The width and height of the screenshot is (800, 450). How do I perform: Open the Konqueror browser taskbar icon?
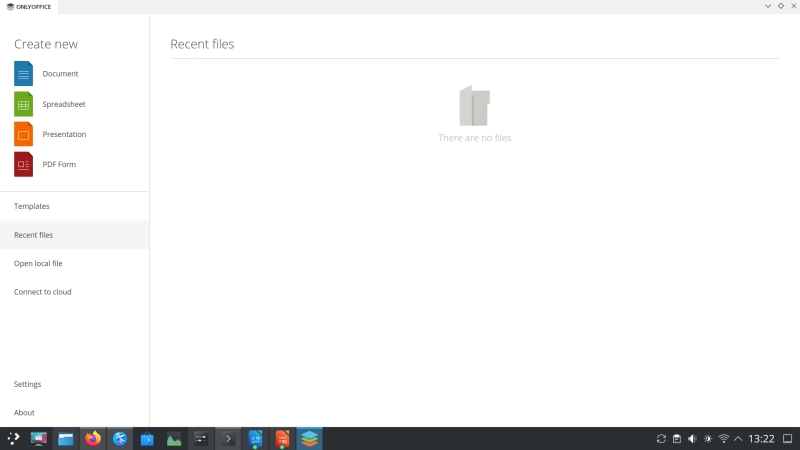[x=120, y=439]
